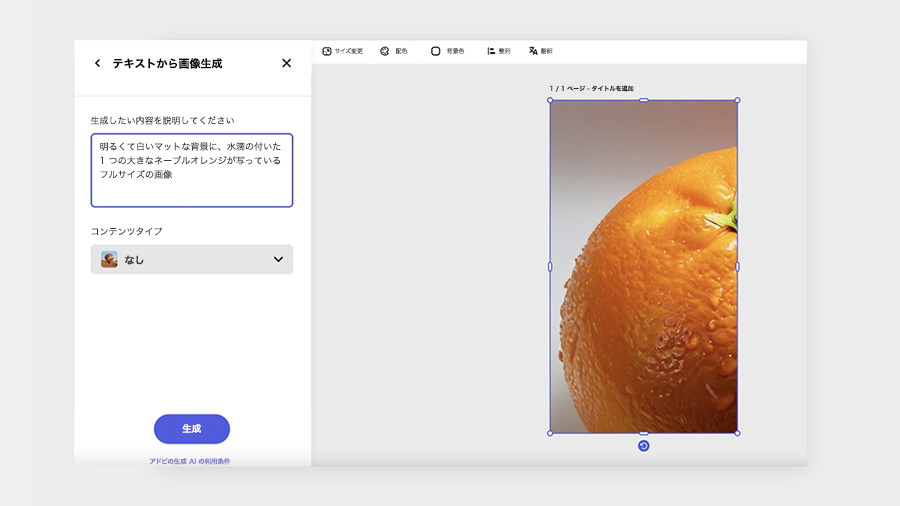Click the テキストから画像生成 panel heading
The width and height of the screenshot is (900, 506).
(167, 64)
